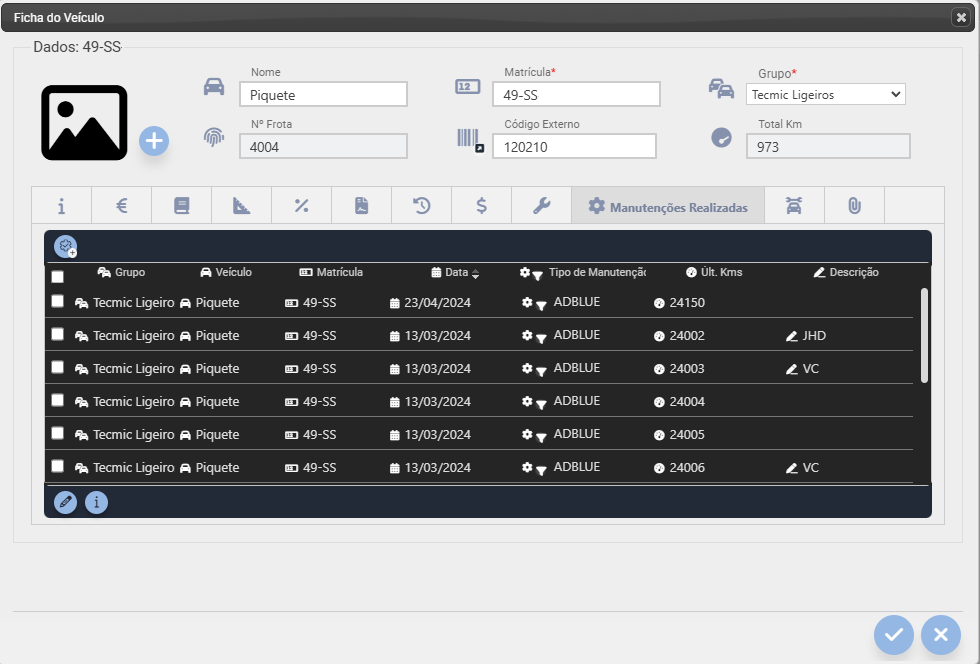This screenshot has height=664, width=980.
Task: Click the Nº Frota field 4004
Action: coord(323,146)
